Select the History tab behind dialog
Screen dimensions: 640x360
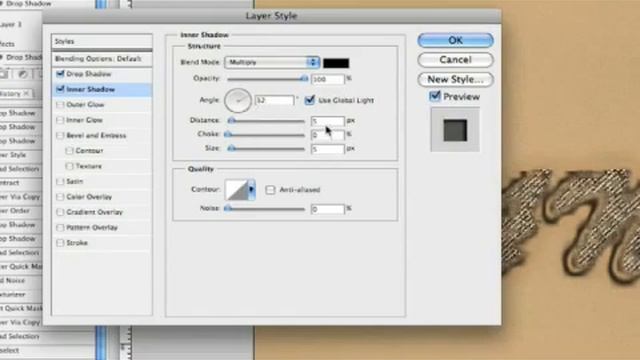[16, 93]
